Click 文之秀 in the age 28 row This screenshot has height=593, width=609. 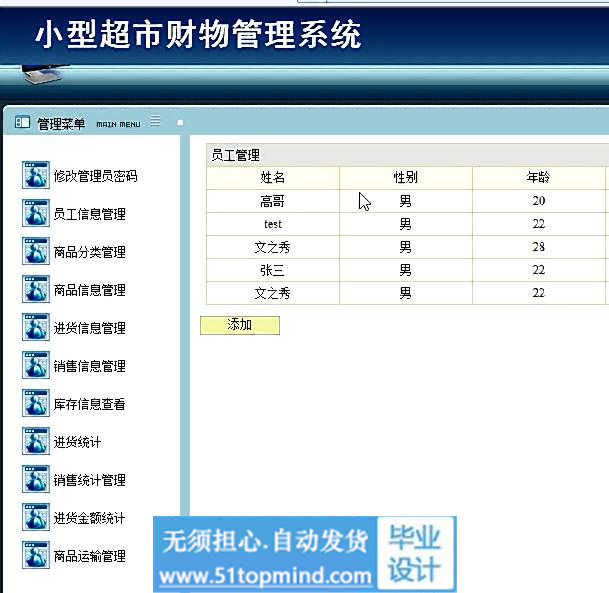tap(273, 247)
